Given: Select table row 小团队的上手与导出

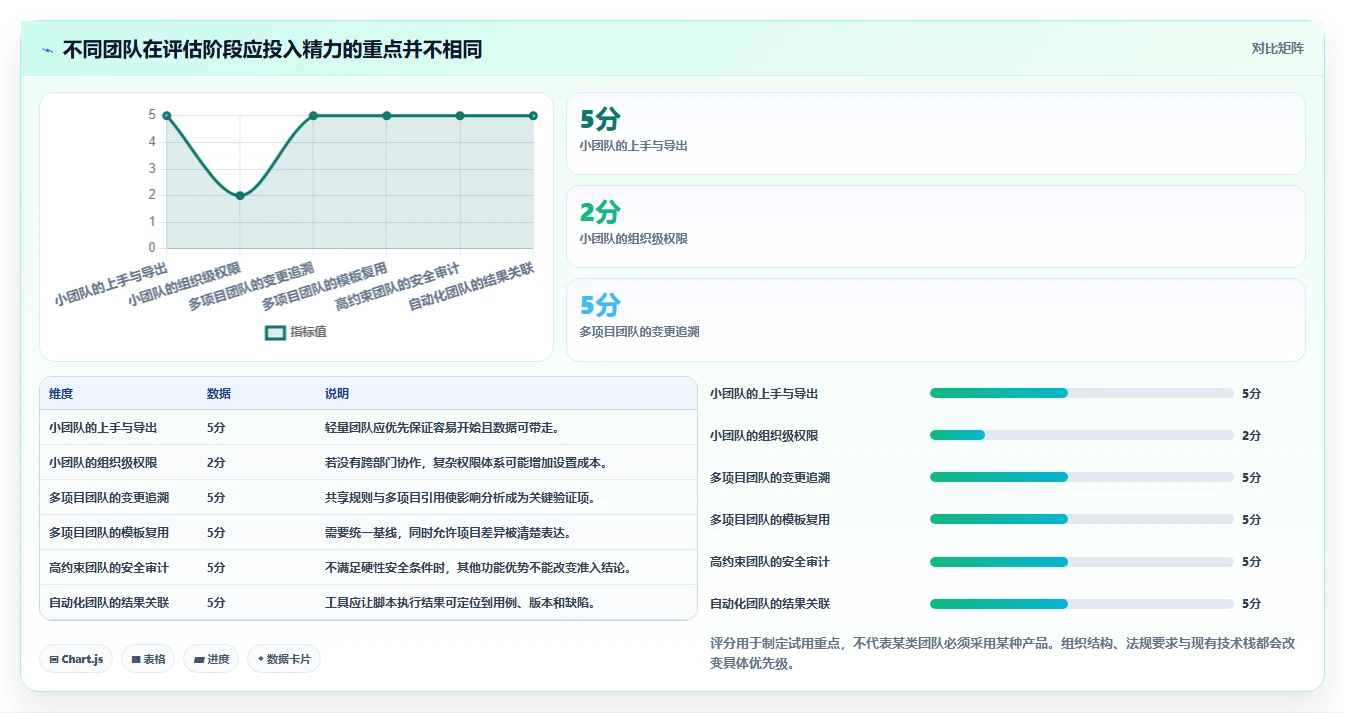Looking at the screenshot, I should (368, 428).
